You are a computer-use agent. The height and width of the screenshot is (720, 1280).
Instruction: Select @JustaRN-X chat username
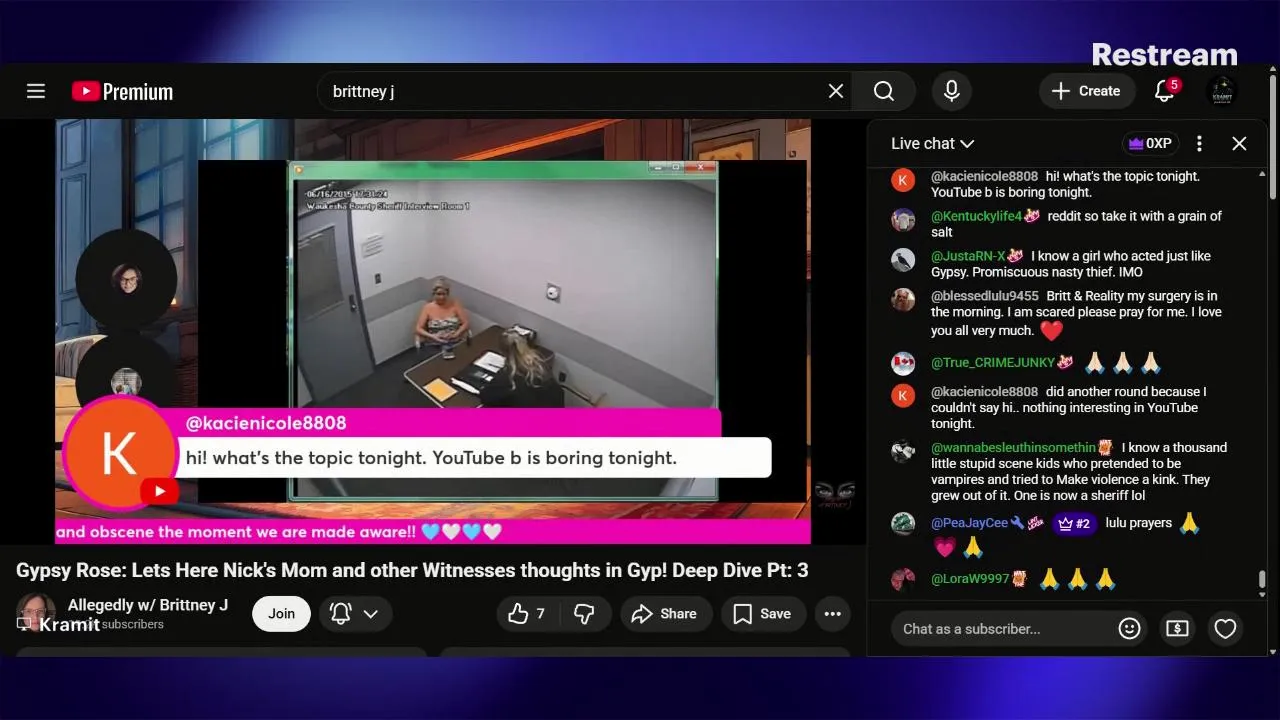click(968, 256)
